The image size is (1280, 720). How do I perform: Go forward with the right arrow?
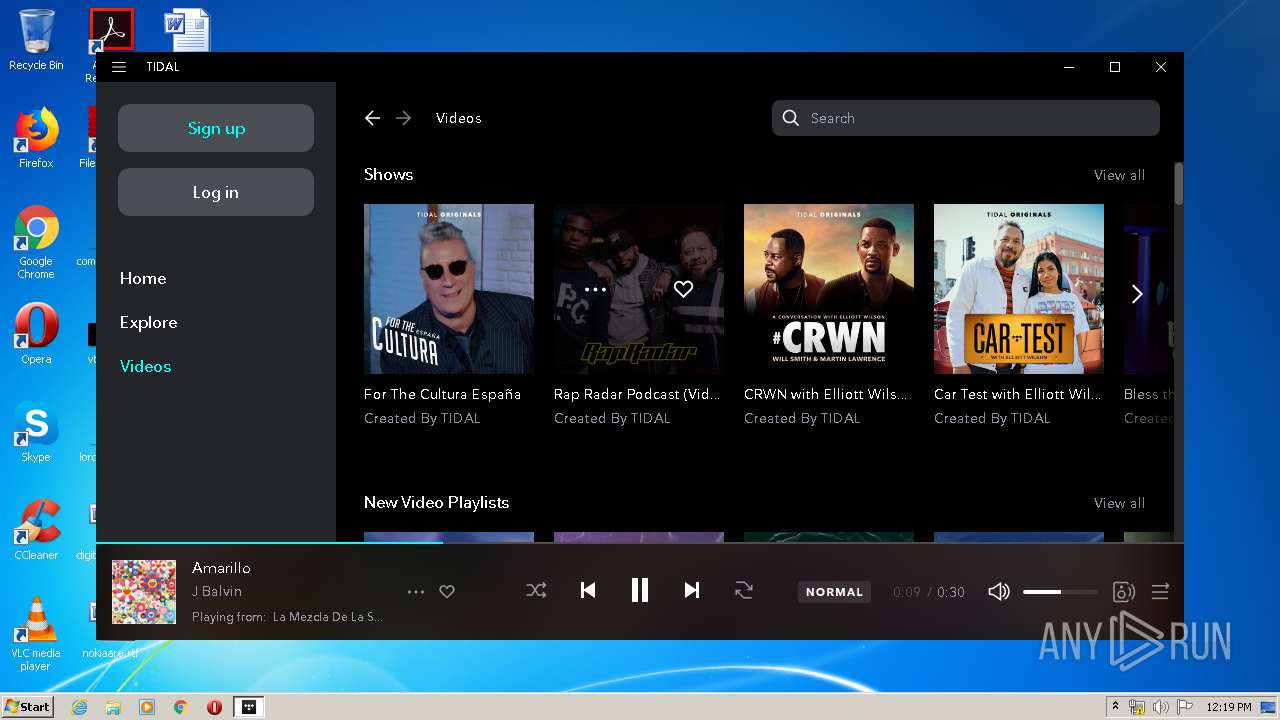[403, 118]
